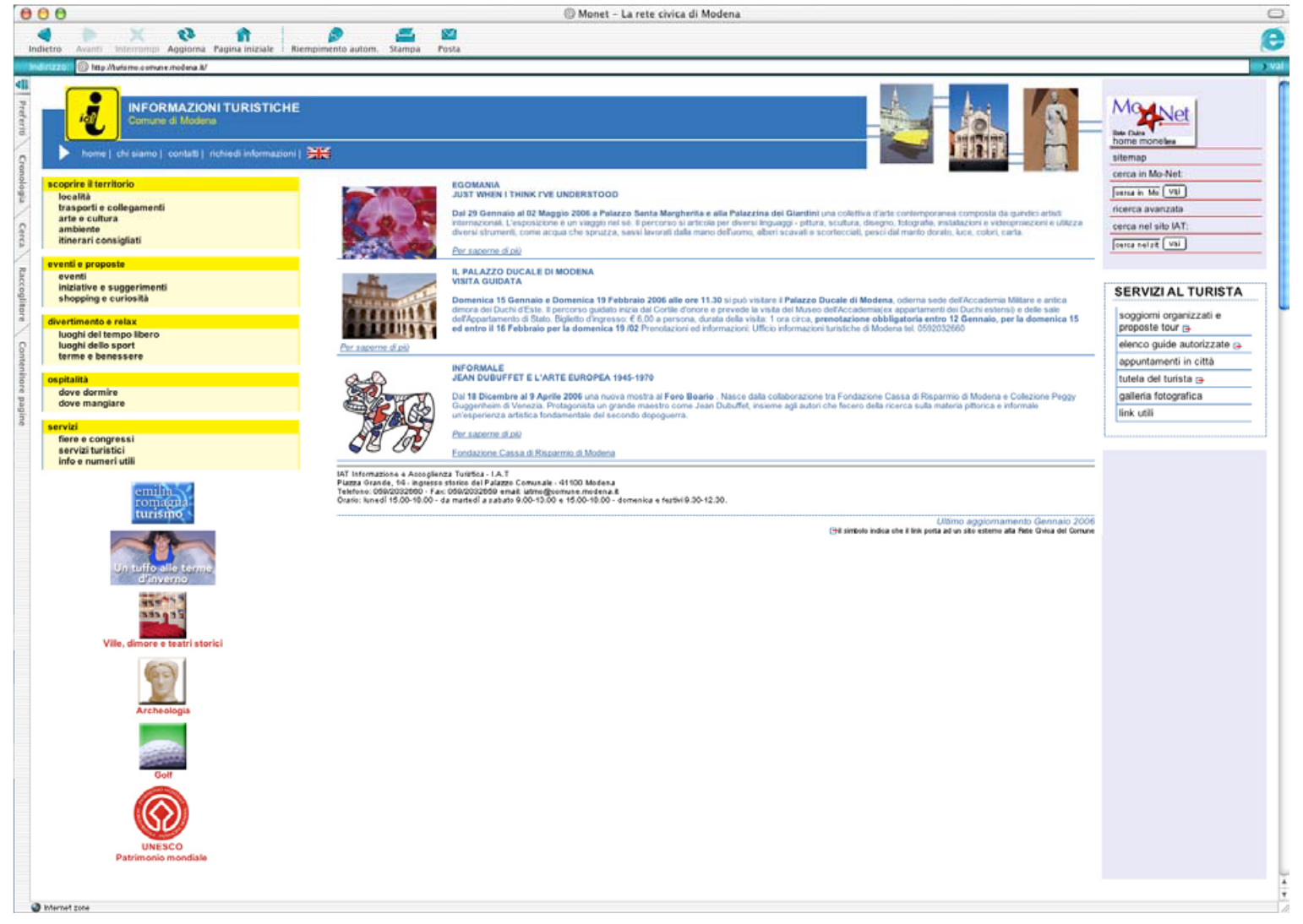Screen dimensions: 1303x924
Task: Open the Emilia Romagna Turismo banner
Action: coord(162,503)
